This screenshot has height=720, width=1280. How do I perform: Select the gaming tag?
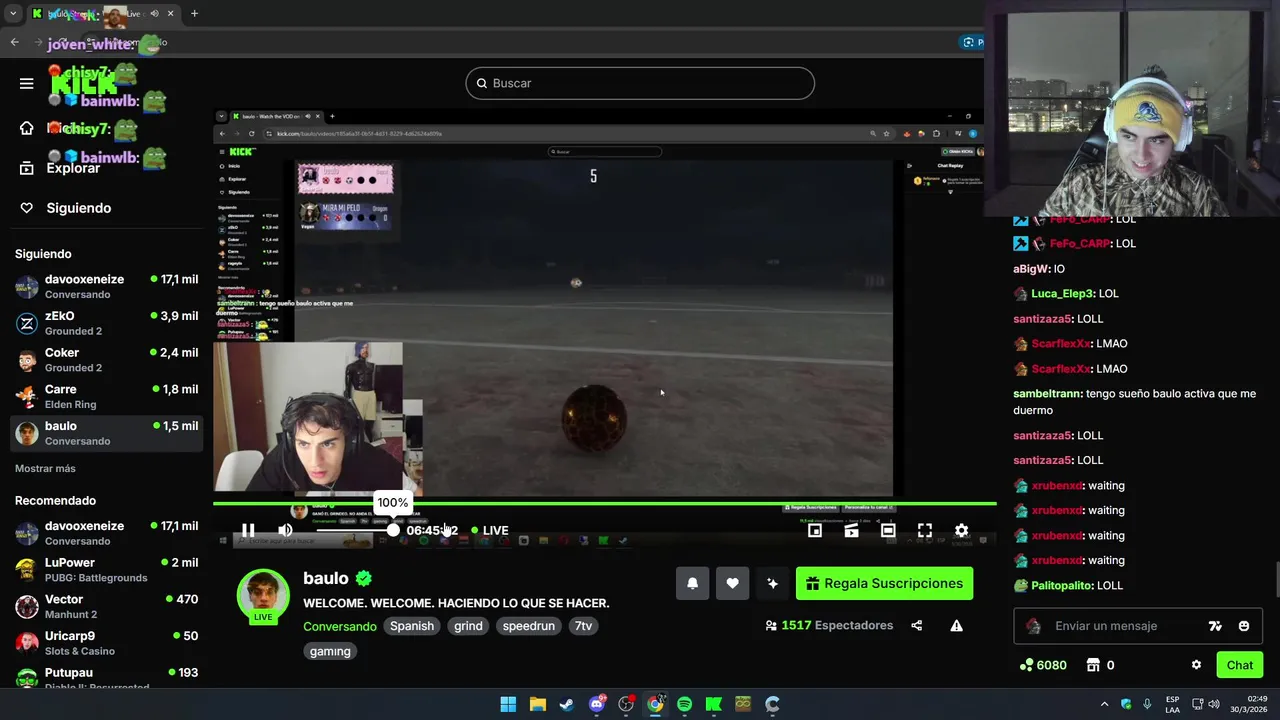tap(330, 651)
